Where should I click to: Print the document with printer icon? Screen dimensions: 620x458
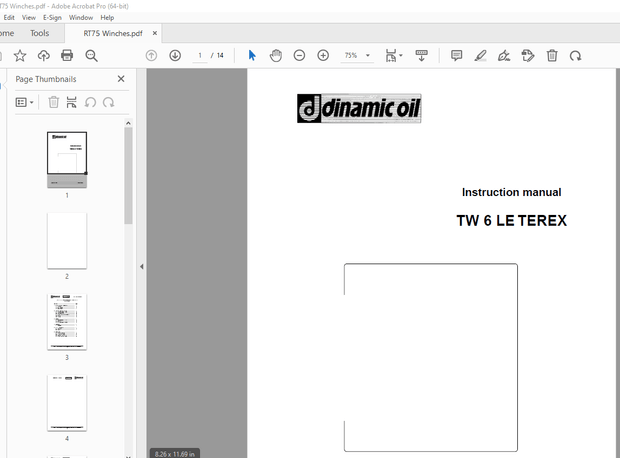click(67, 55)
